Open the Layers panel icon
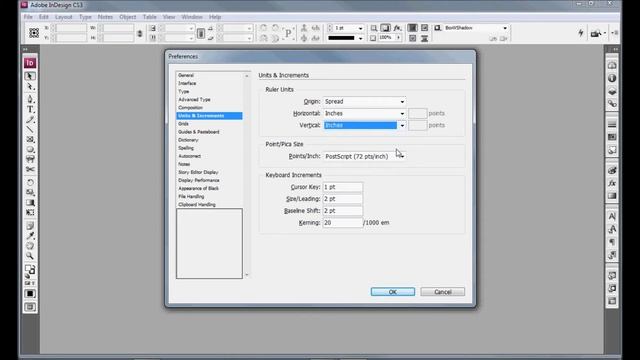 [612, 91]
